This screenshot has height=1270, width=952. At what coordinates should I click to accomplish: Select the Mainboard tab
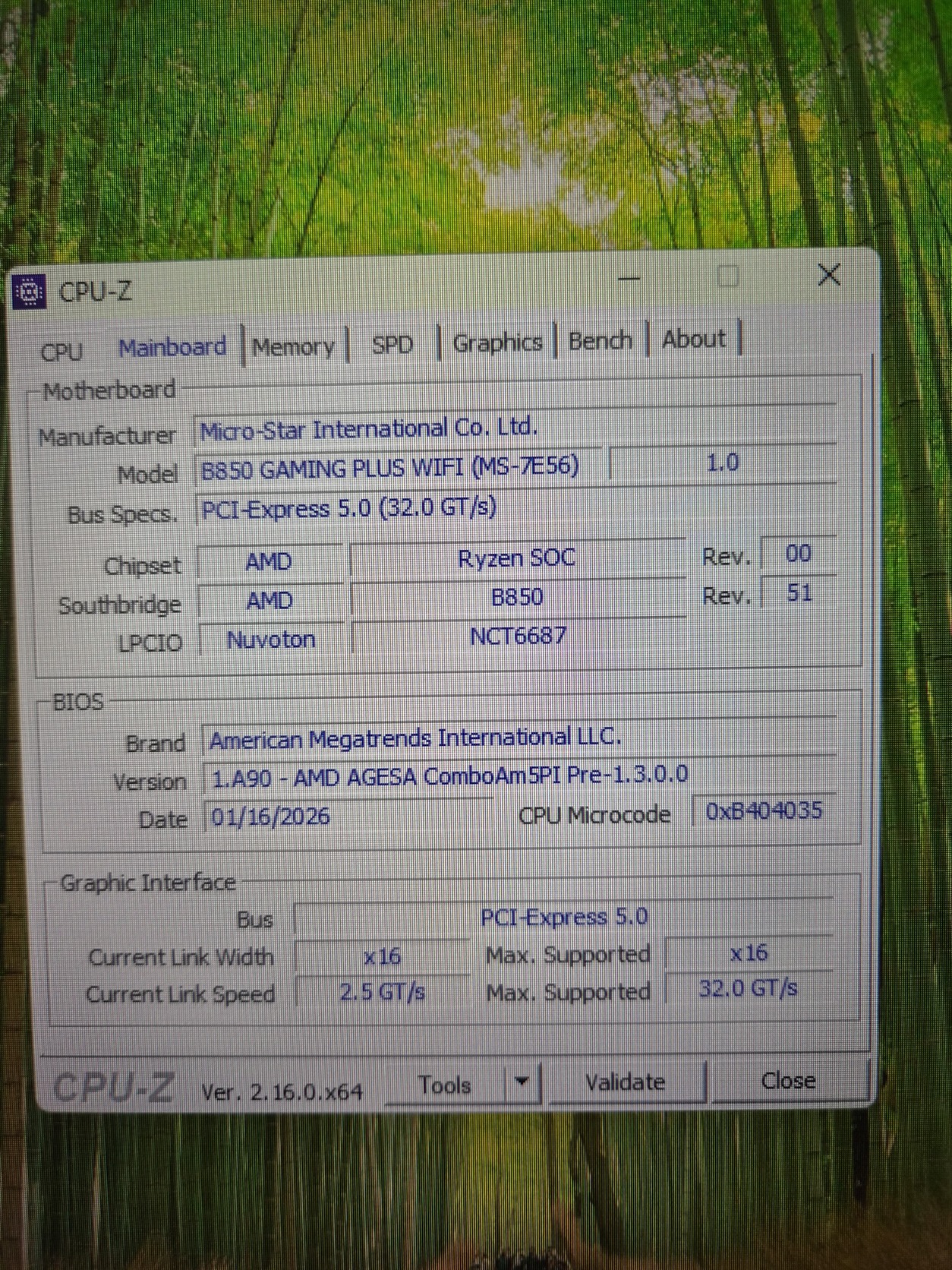click(x=172, y=348)
